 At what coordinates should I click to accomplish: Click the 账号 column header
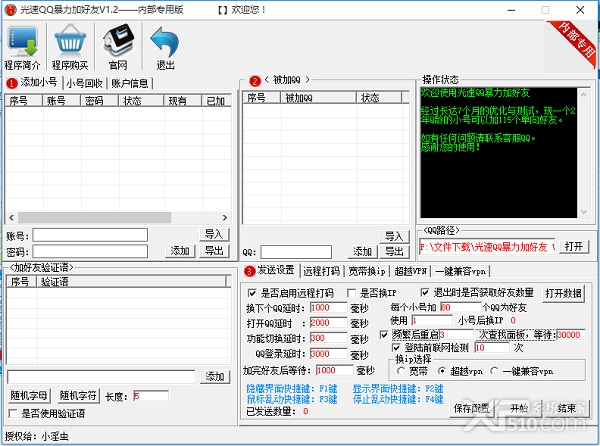[61, 101]
